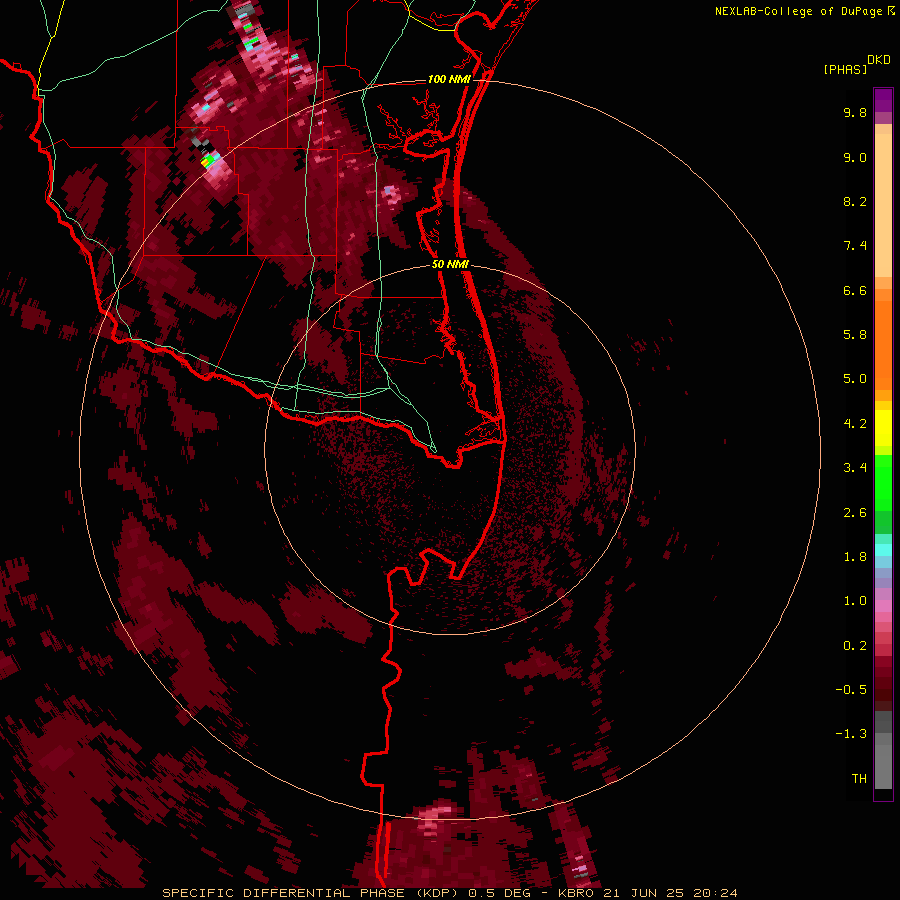Click the 7.4 legend value label
This screenshot has height=900, width=900.
pos(855,246)
